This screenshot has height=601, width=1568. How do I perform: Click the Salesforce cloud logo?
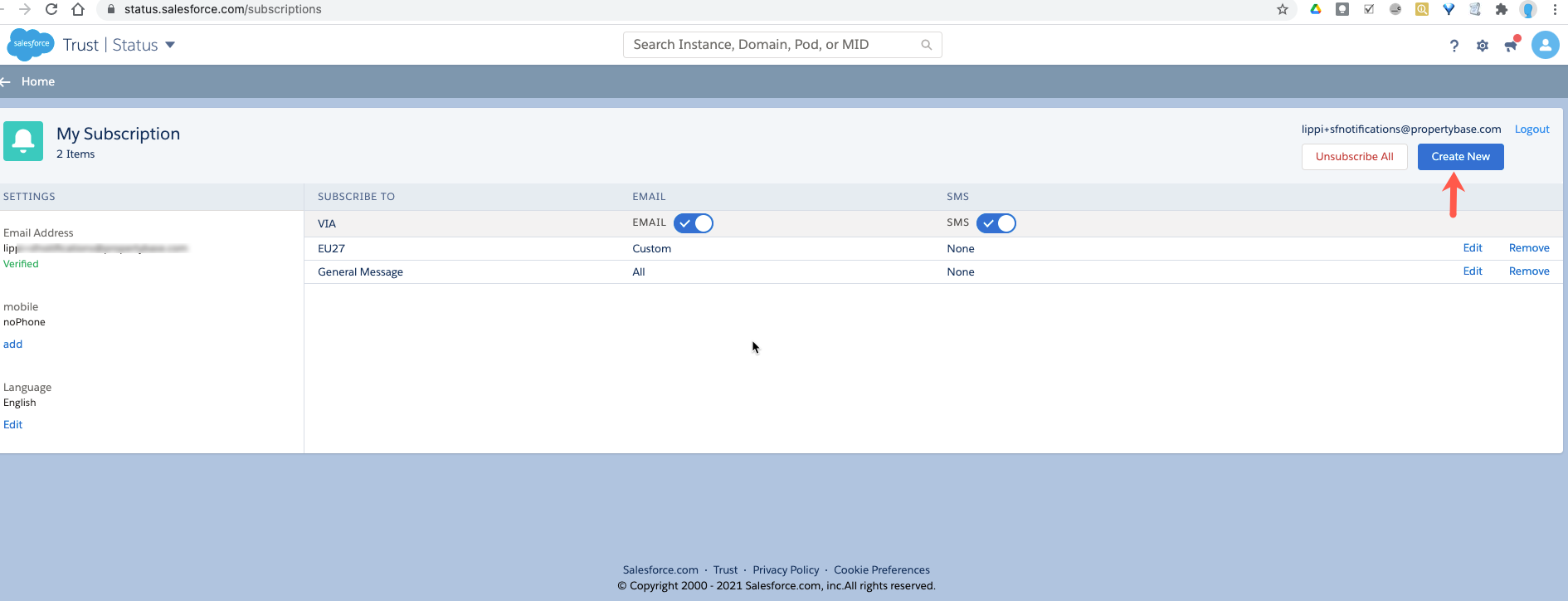tap(31, 44)
